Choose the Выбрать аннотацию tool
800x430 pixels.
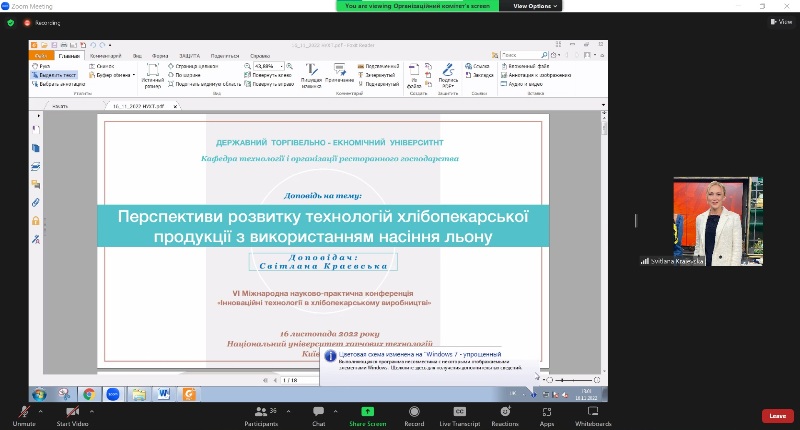click(x=59, y=84)
